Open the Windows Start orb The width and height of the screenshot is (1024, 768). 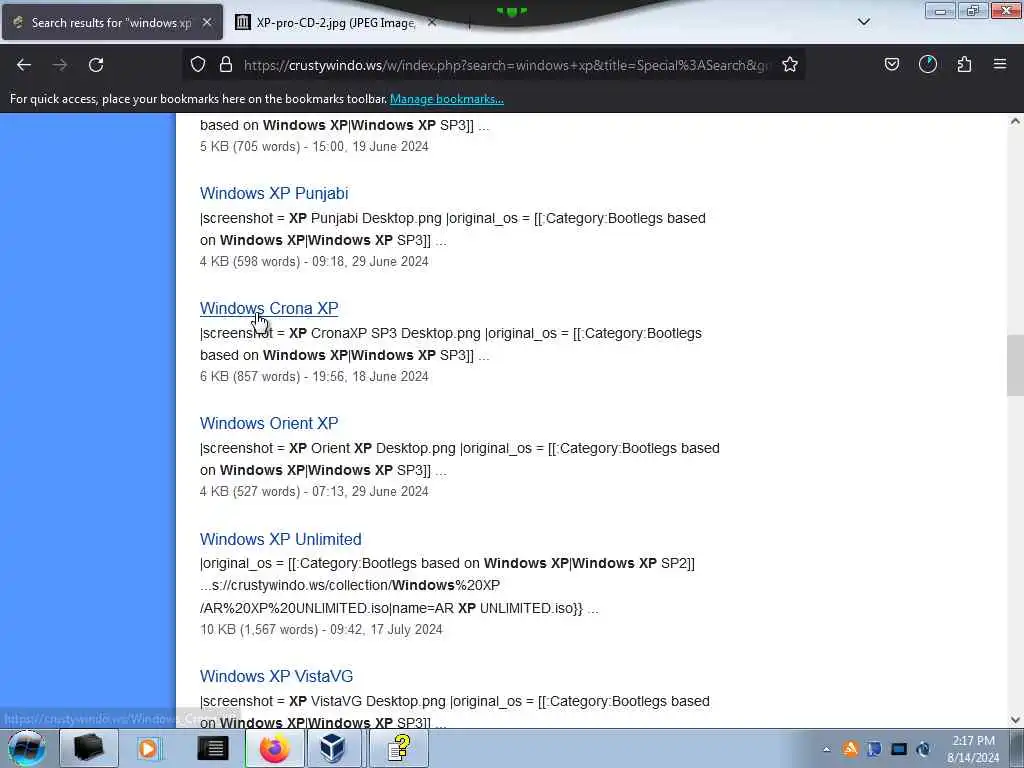[27, 748]
